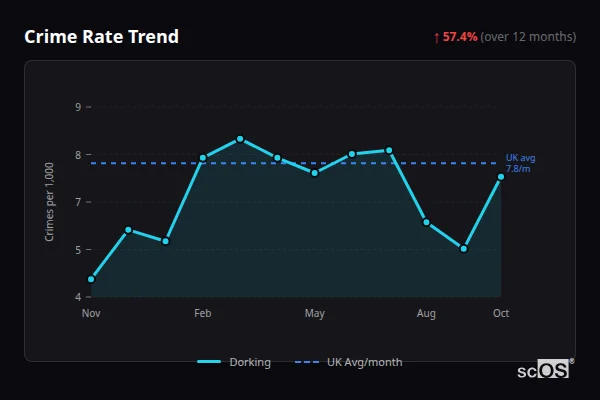Image resolution: width=600 pixels, height=400 pixels.
Task: Click the y-axis value 7
Action: [x=78, y=202]
